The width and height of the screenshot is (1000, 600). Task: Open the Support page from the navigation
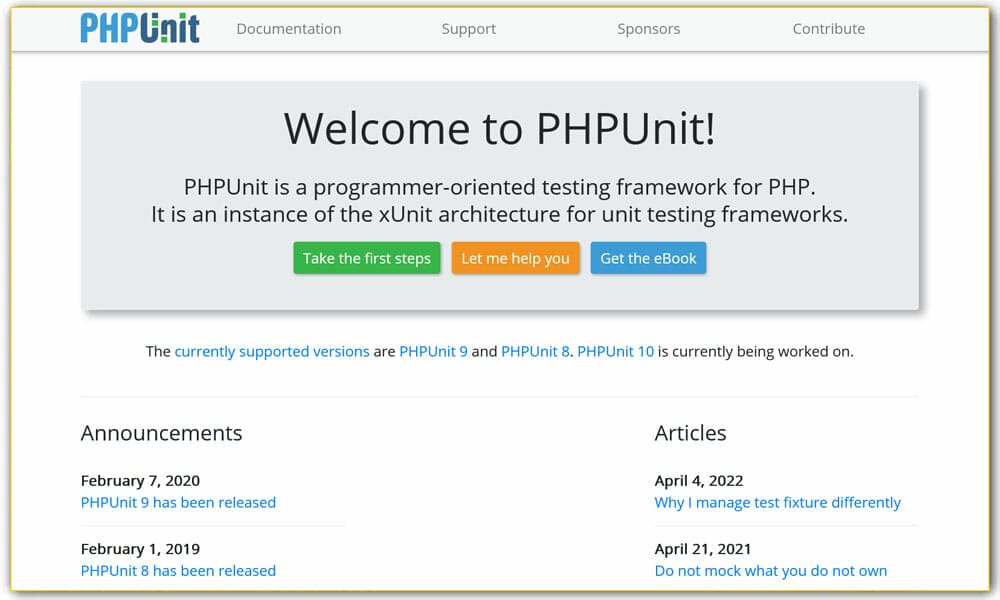pyautogui.click(x=468, y=29)
